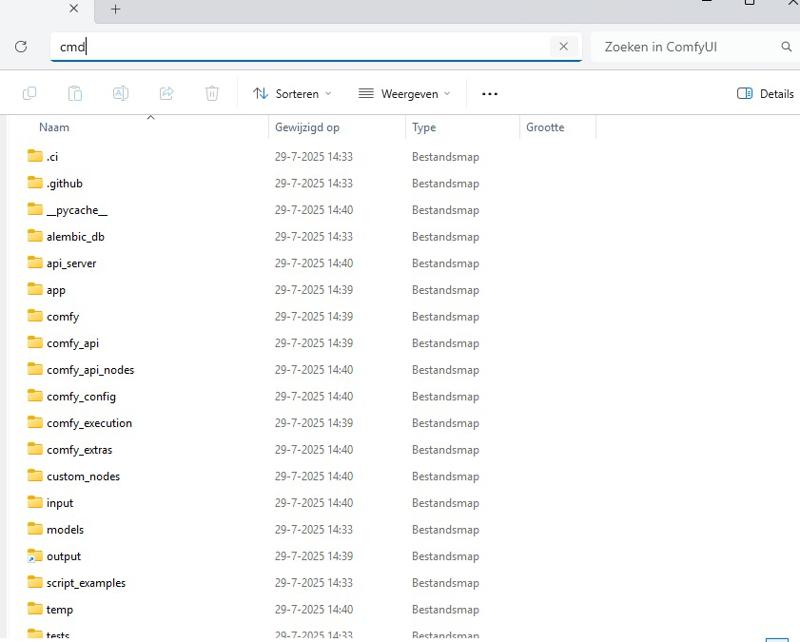Select the custom_nodes folder icon
Screen dimensions: 800x642
tap(35, 475)
